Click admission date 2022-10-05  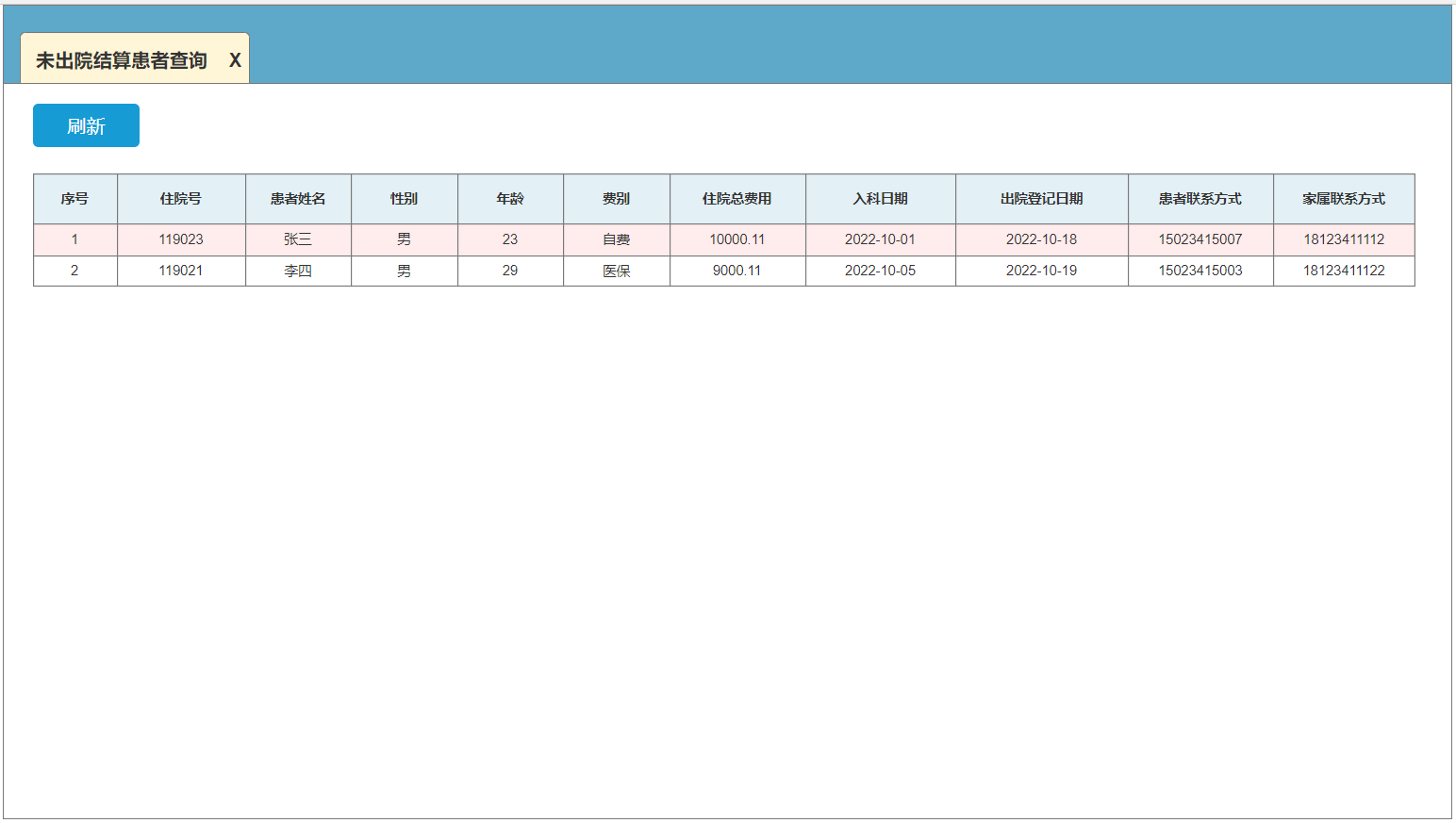(x=881, y=271)
